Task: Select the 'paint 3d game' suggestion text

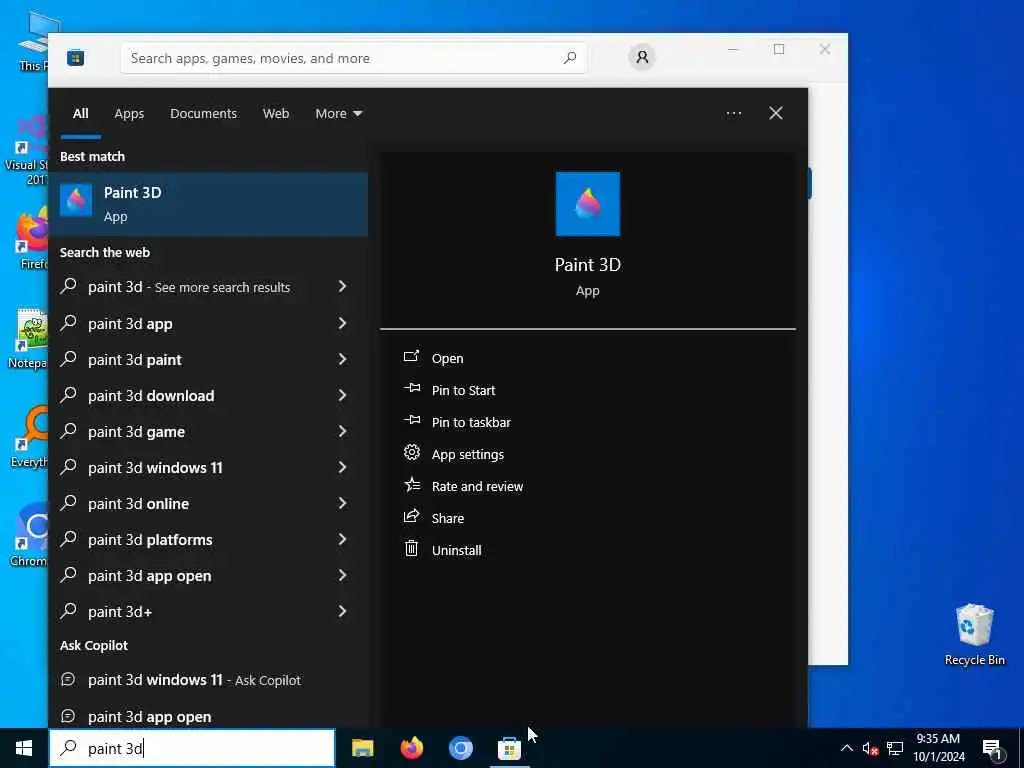Action: 136,432
